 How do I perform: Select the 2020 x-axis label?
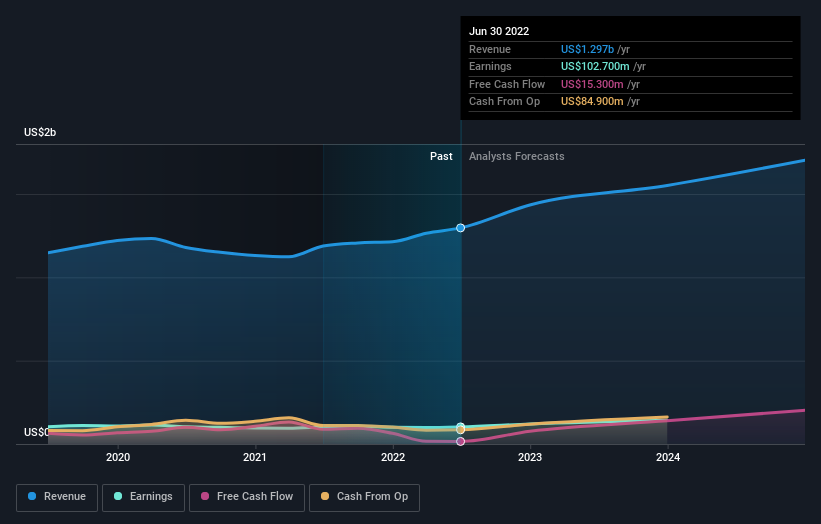[118, 457]
